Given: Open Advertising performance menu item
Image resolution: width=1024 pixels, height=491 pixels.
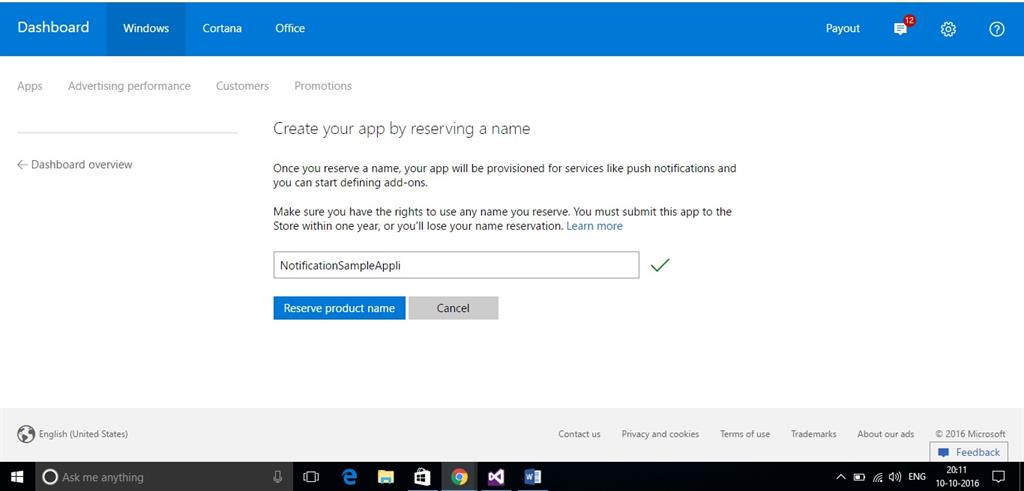Looking at the screenshot, I should pyautogui.click(x=129, y=86).
